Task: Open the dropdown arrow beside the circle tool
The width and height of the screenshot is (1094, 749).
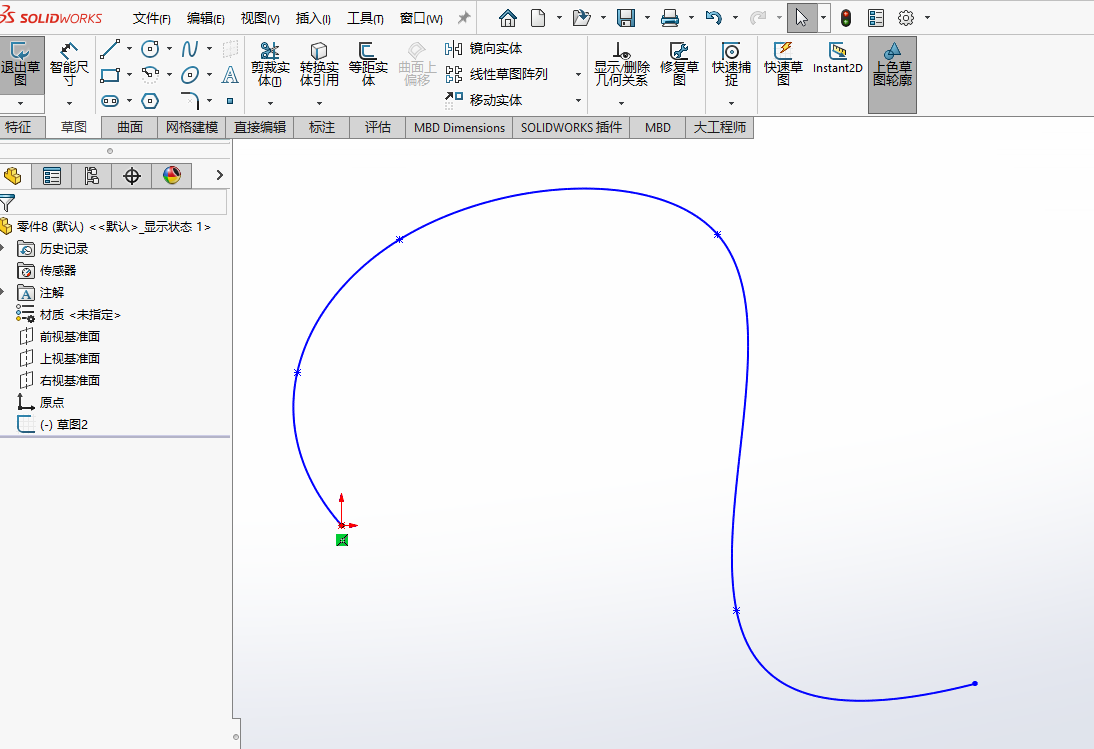Action: pos(169,48)
